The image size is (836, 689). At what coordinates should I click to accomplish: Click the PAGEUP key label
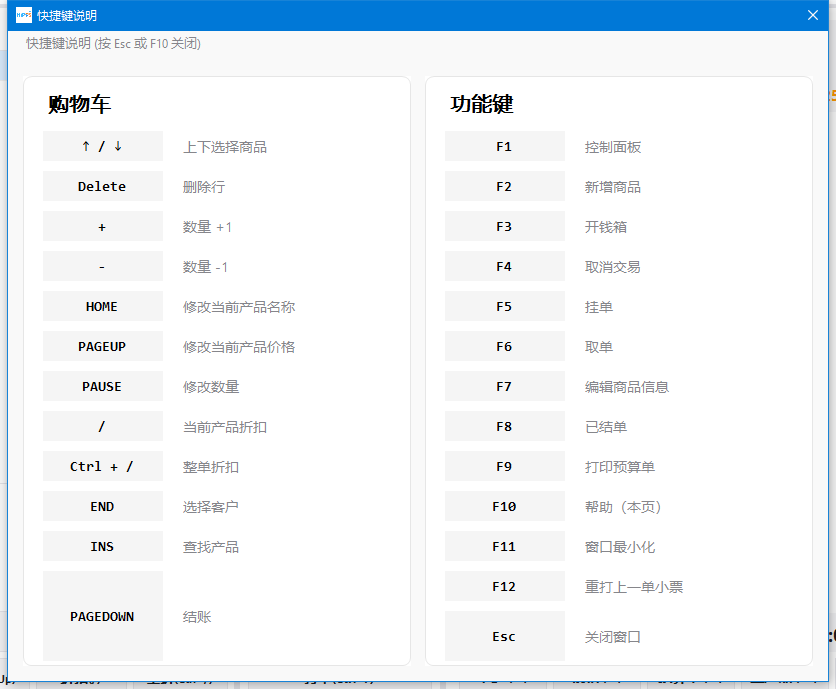(x=102, y=346)
